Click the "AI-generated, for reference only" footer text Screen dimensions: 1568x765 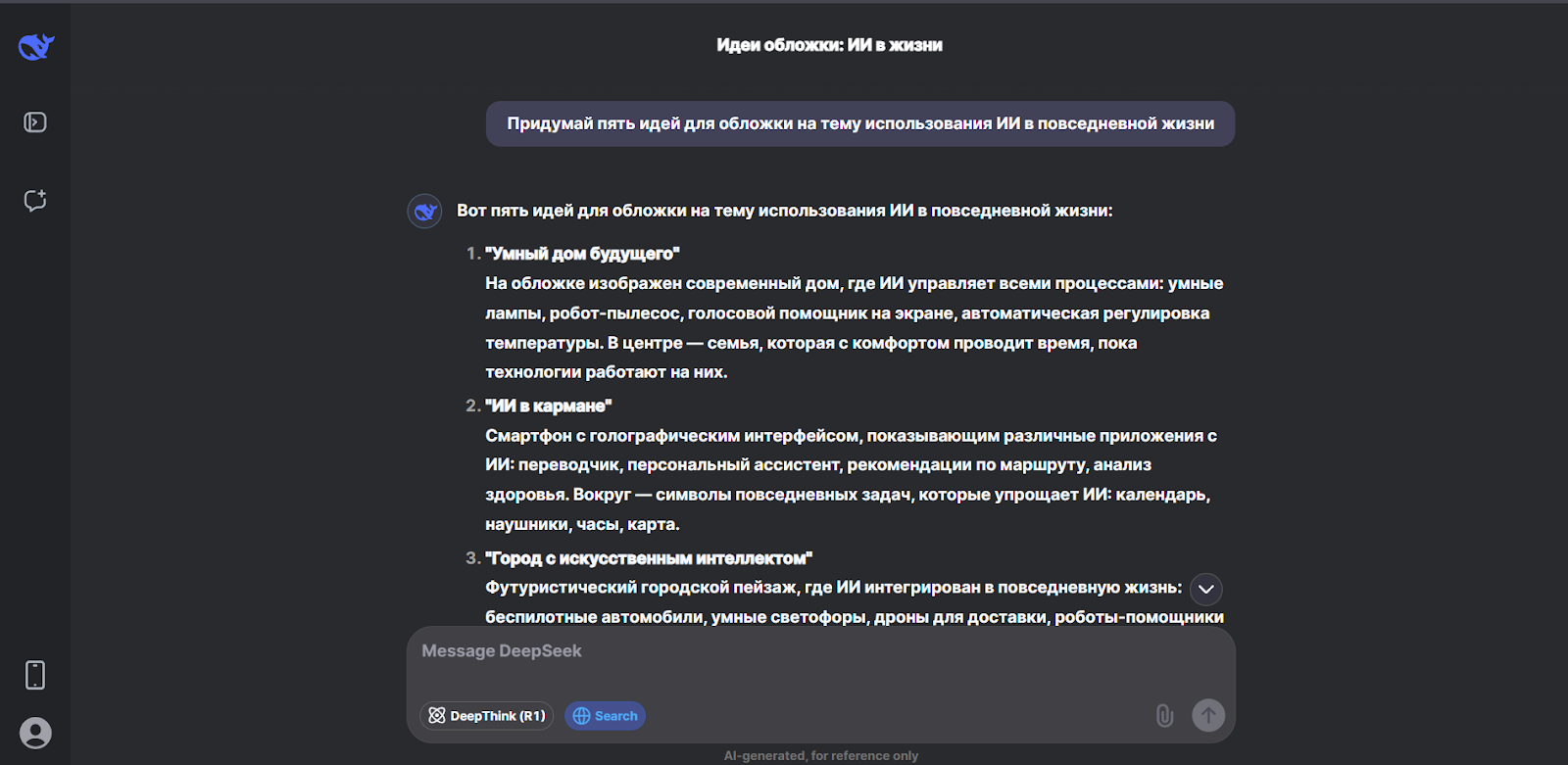[821, 756]
